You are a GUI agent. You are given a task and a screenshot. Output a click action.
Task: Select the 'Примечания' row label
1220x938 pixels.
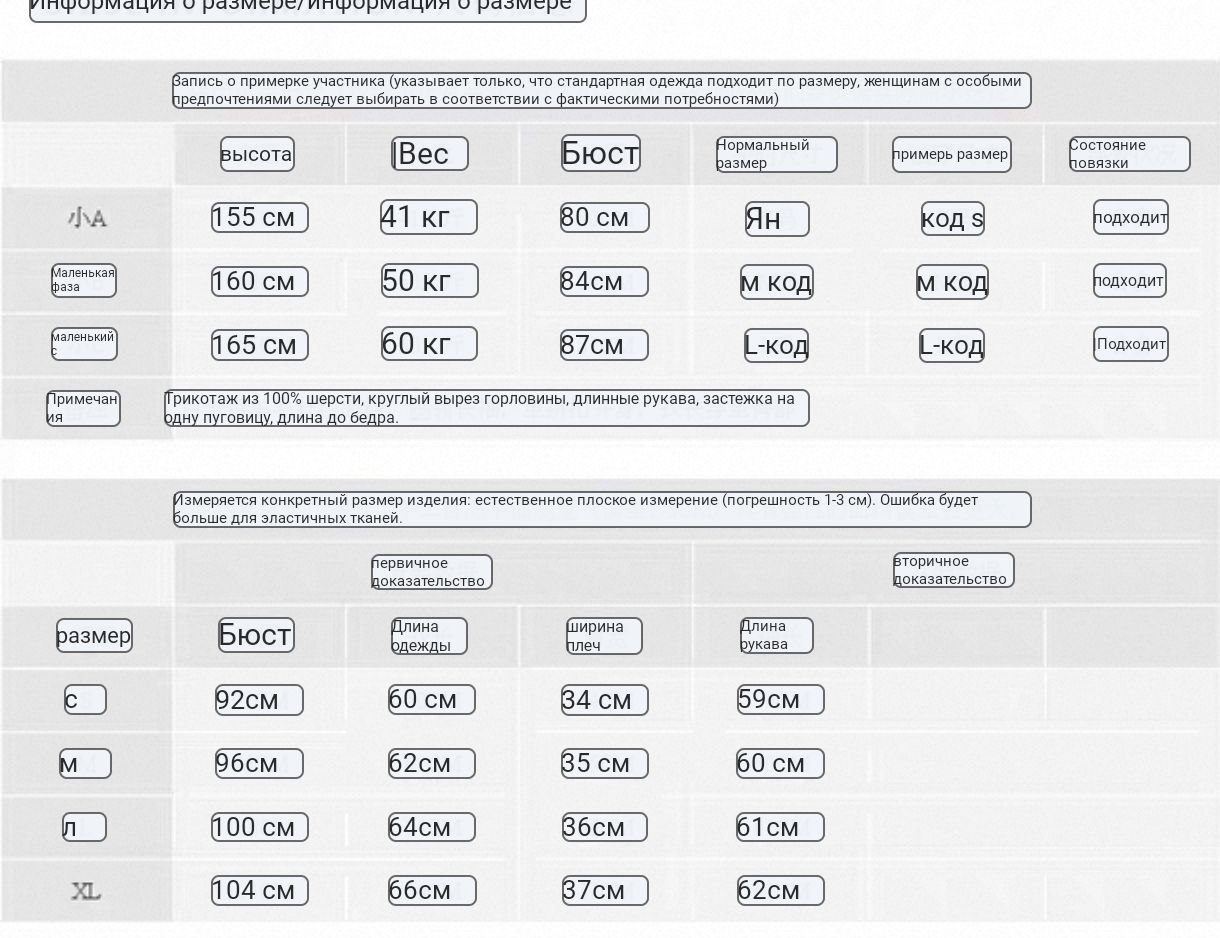(x=83, y=408)
